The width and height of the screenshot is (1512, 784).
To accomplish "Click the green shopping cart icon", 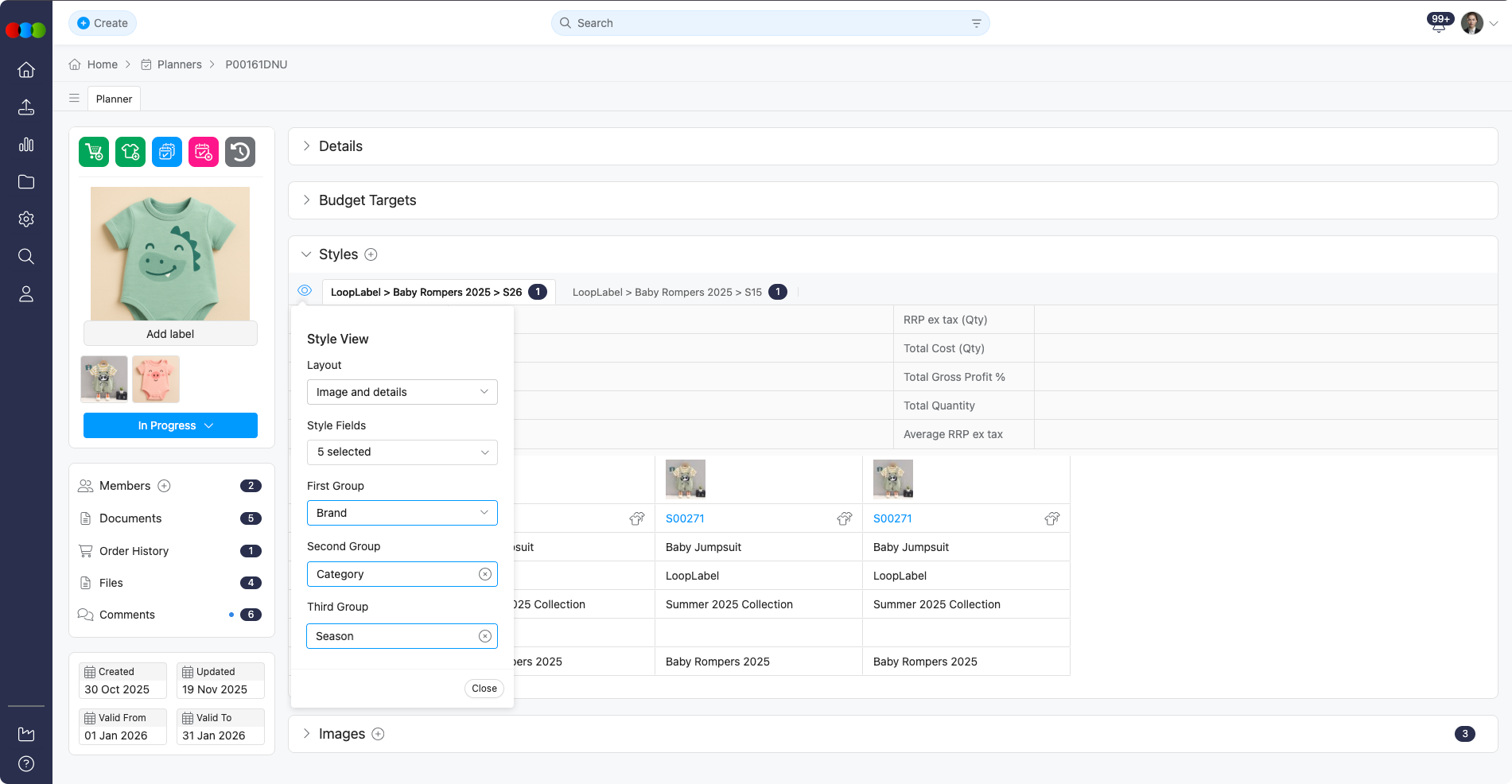I will click(94, 152).
